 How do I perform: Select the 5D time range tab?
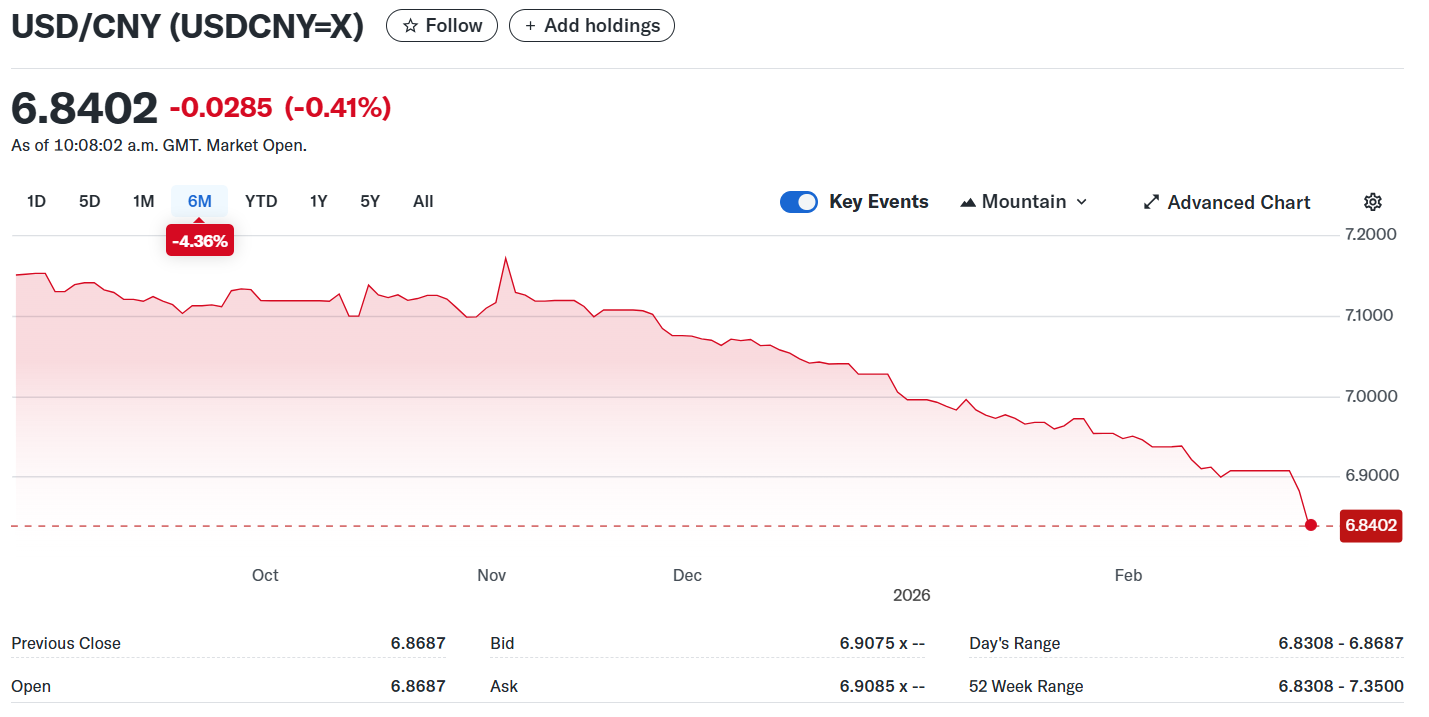tap(90, 201)
